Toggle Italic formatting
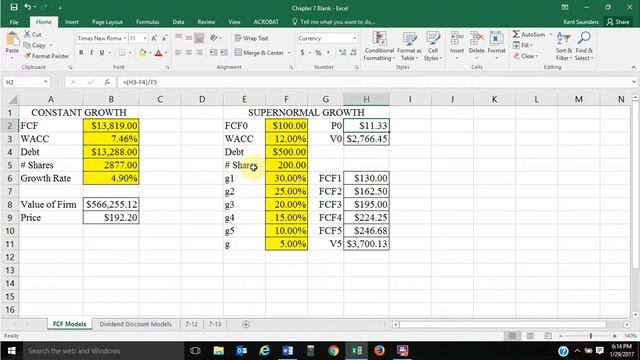 91,53
